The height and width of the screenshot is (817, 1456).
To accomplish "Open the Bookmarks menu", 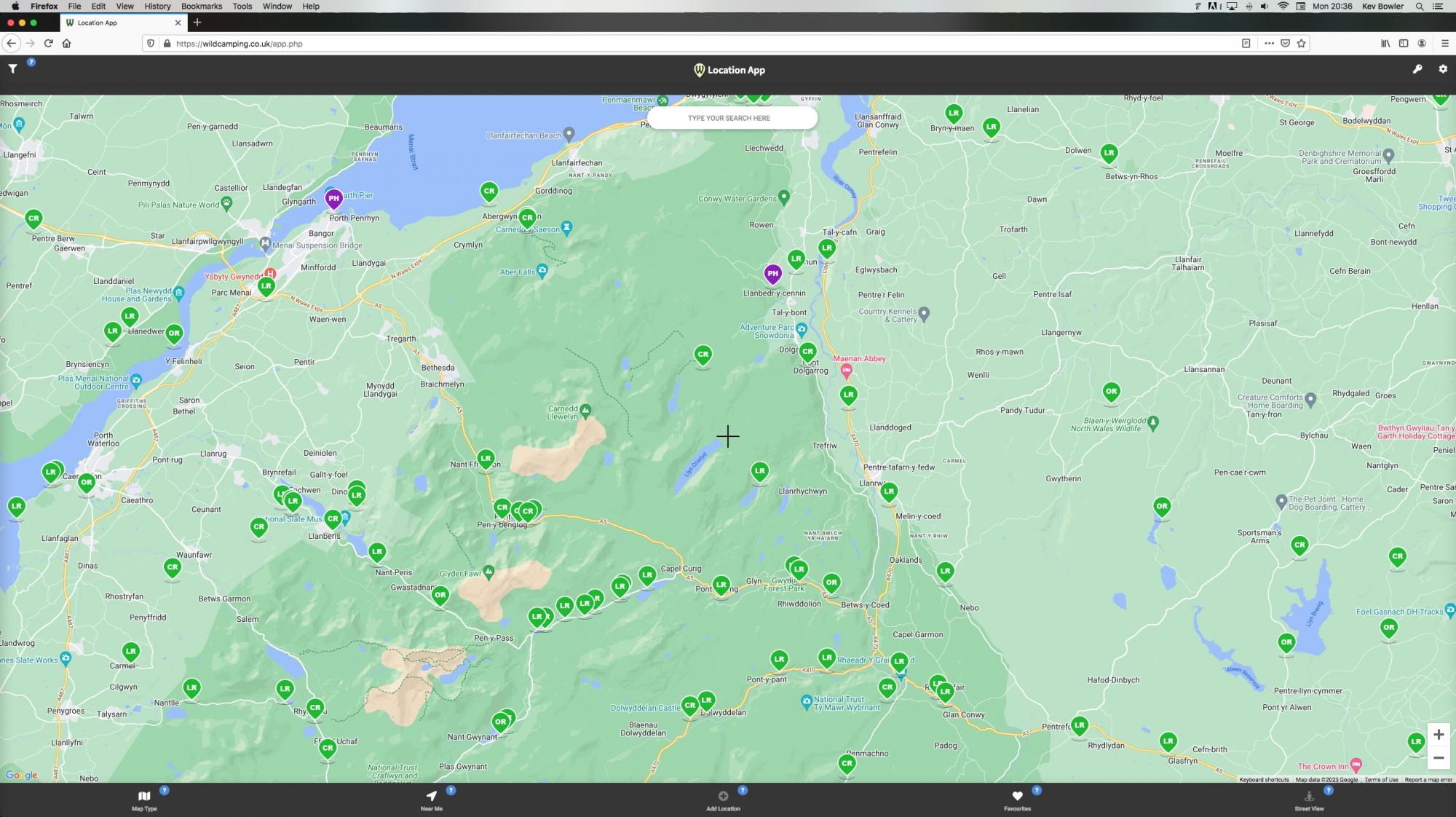I will click(x=200, y=6).
